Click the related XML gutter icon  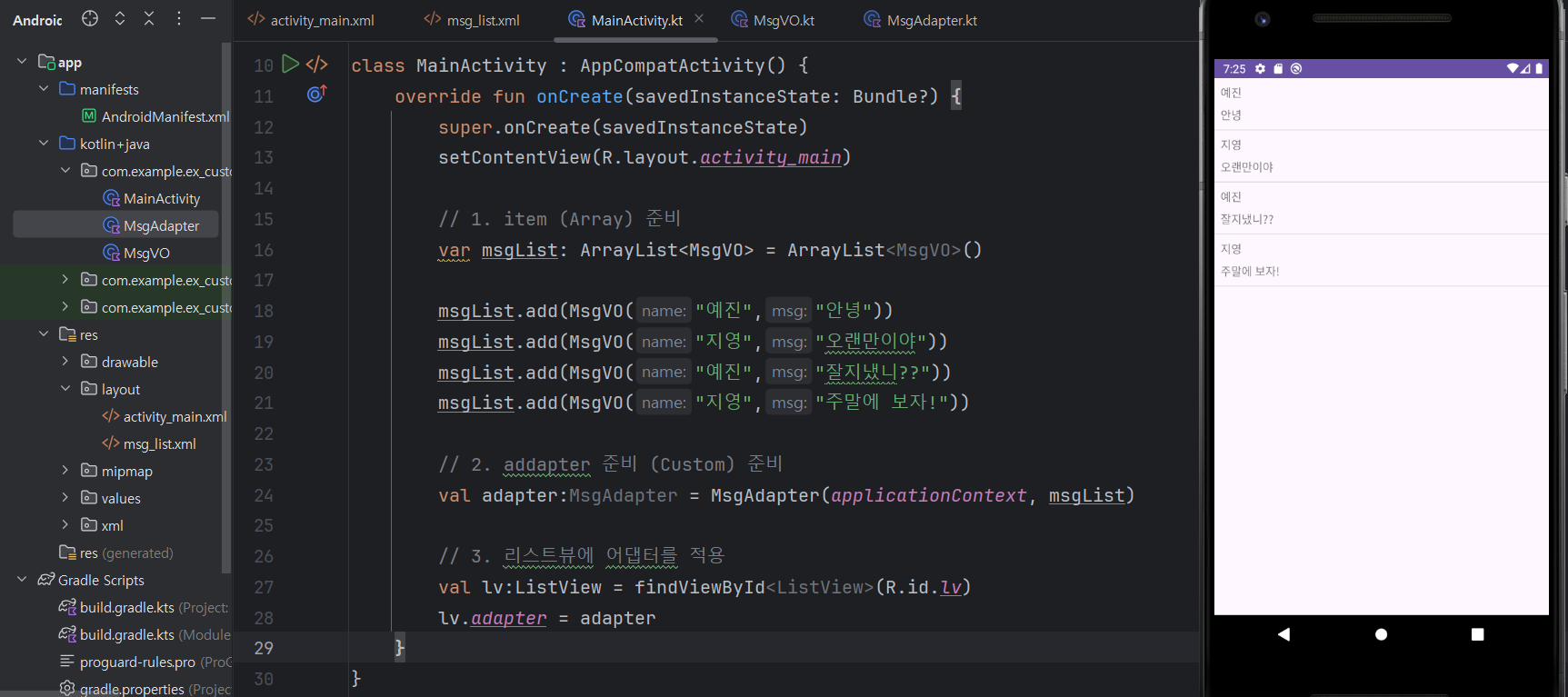(x=317, y=64)
